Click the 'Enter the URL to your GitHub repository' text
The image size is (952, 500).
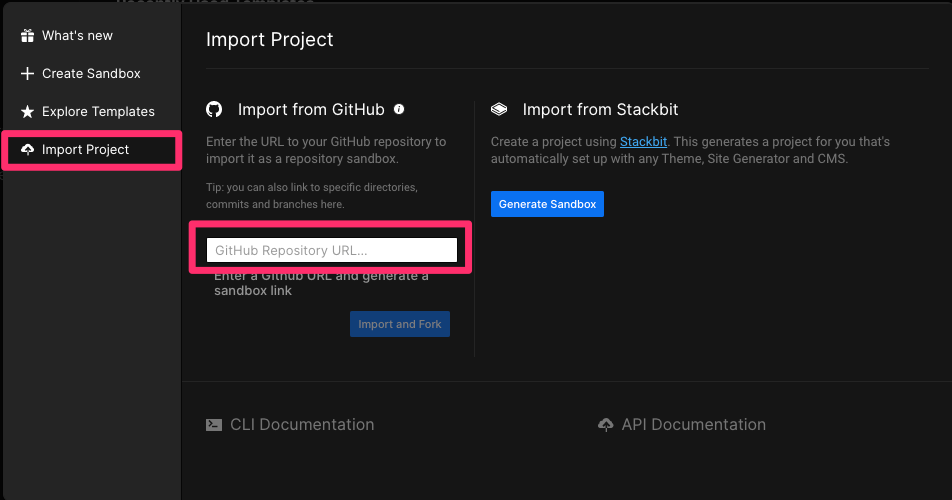(326, 150)
